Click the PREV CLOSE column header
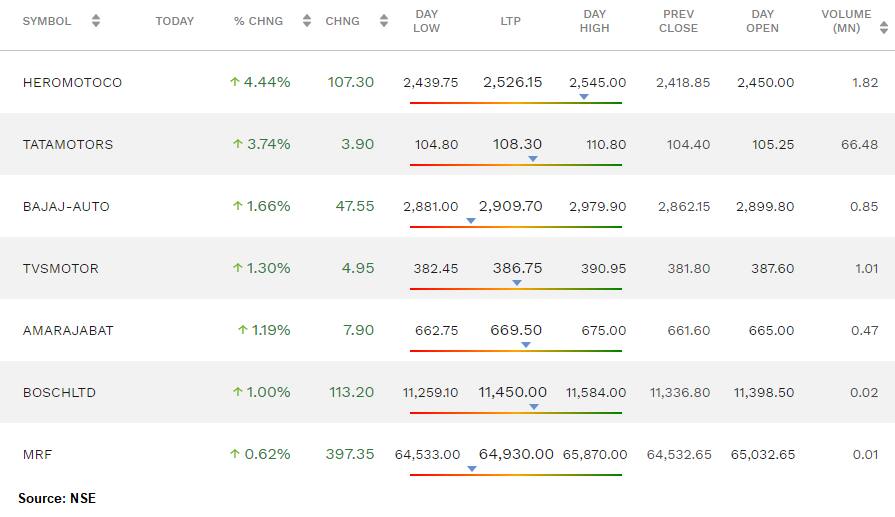This screenshot has height=517, width=895. coord(678,21)
